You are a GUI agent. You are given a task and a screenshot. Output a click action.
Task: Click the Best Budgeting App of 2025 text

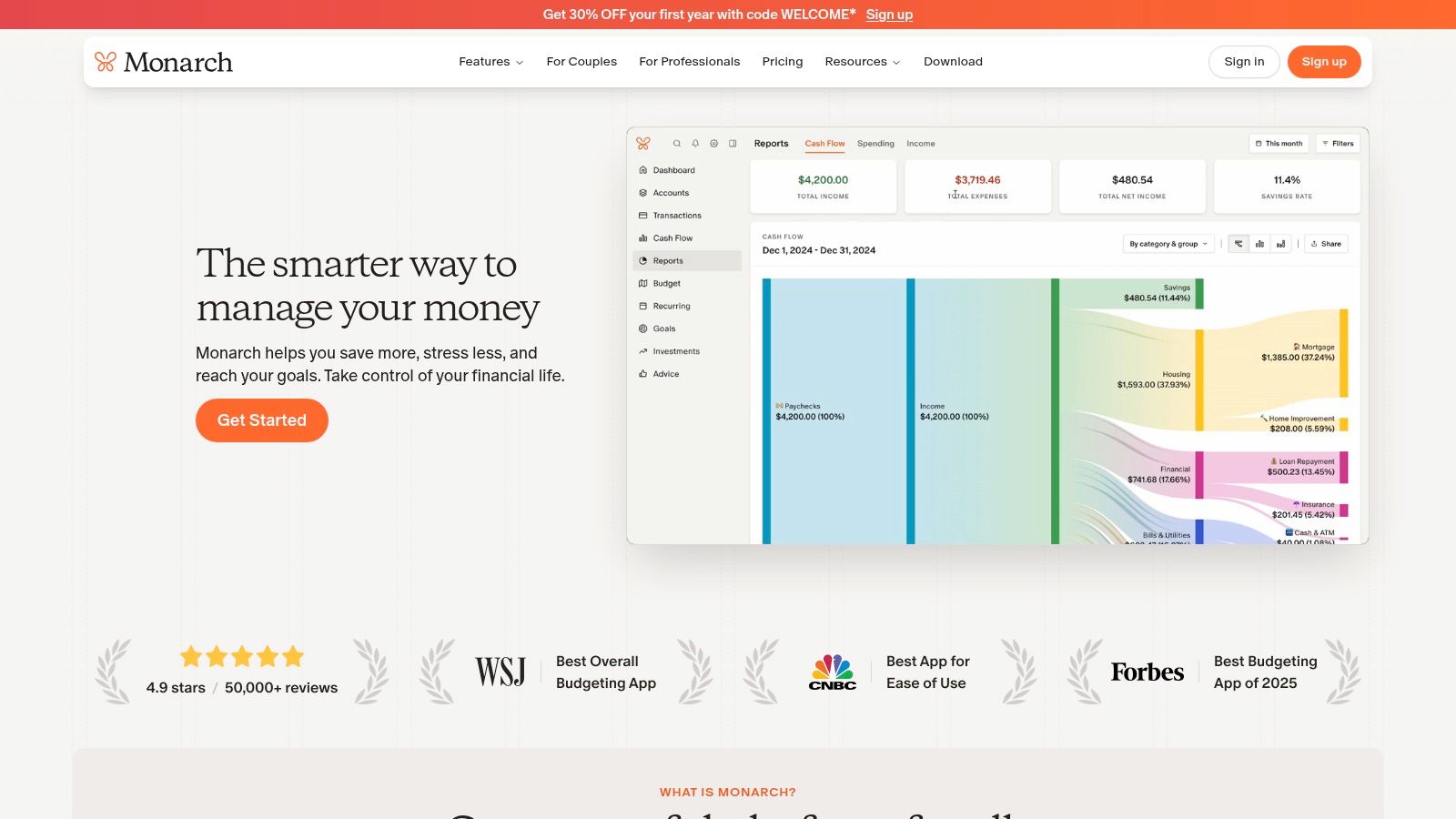1265,672
